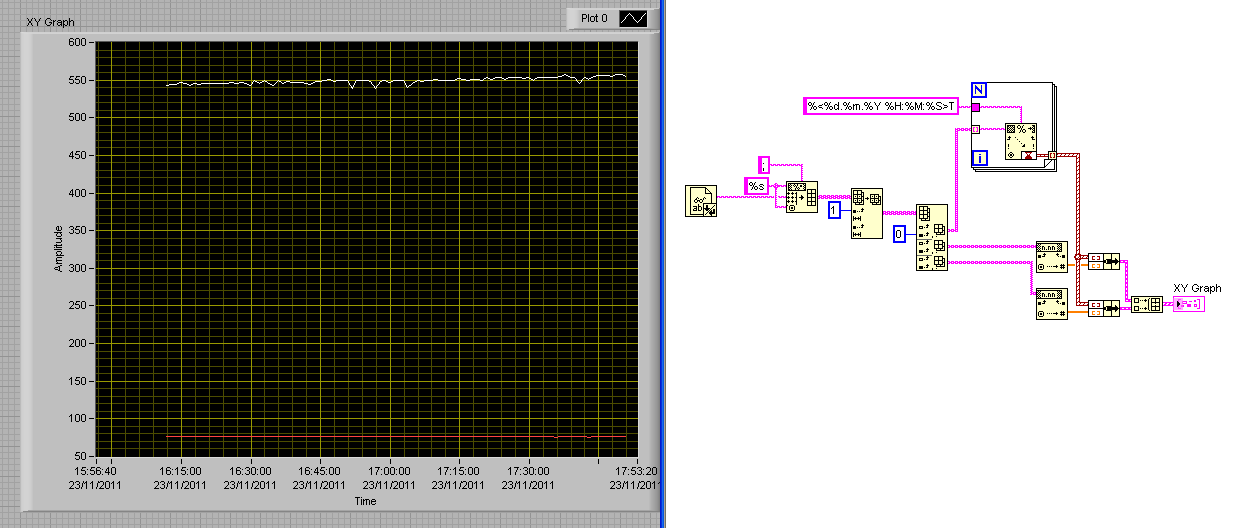Click the 50 Y-axis minimum value
The image size is (1254, 528).
pyautogui.click(x=82, y=455)
